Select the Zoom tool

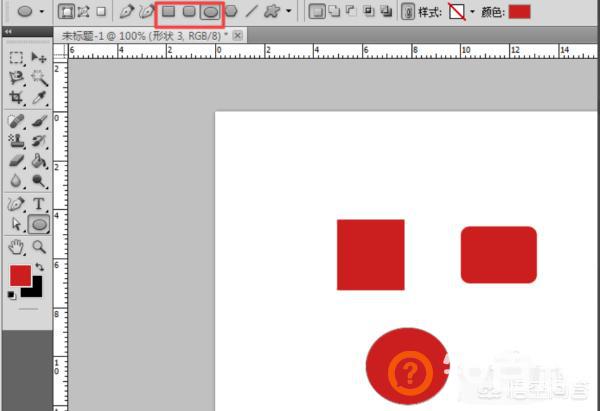[x=39, y=247]
